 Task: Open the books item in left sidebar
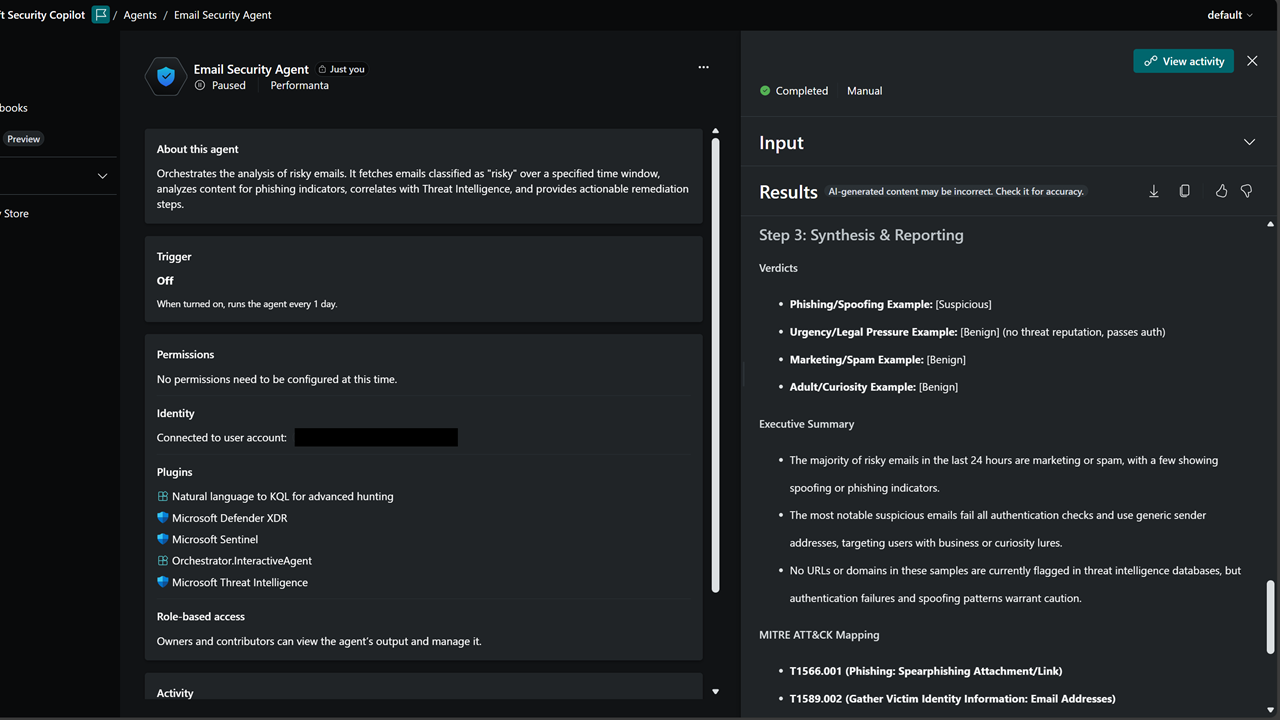coord(14,108)
